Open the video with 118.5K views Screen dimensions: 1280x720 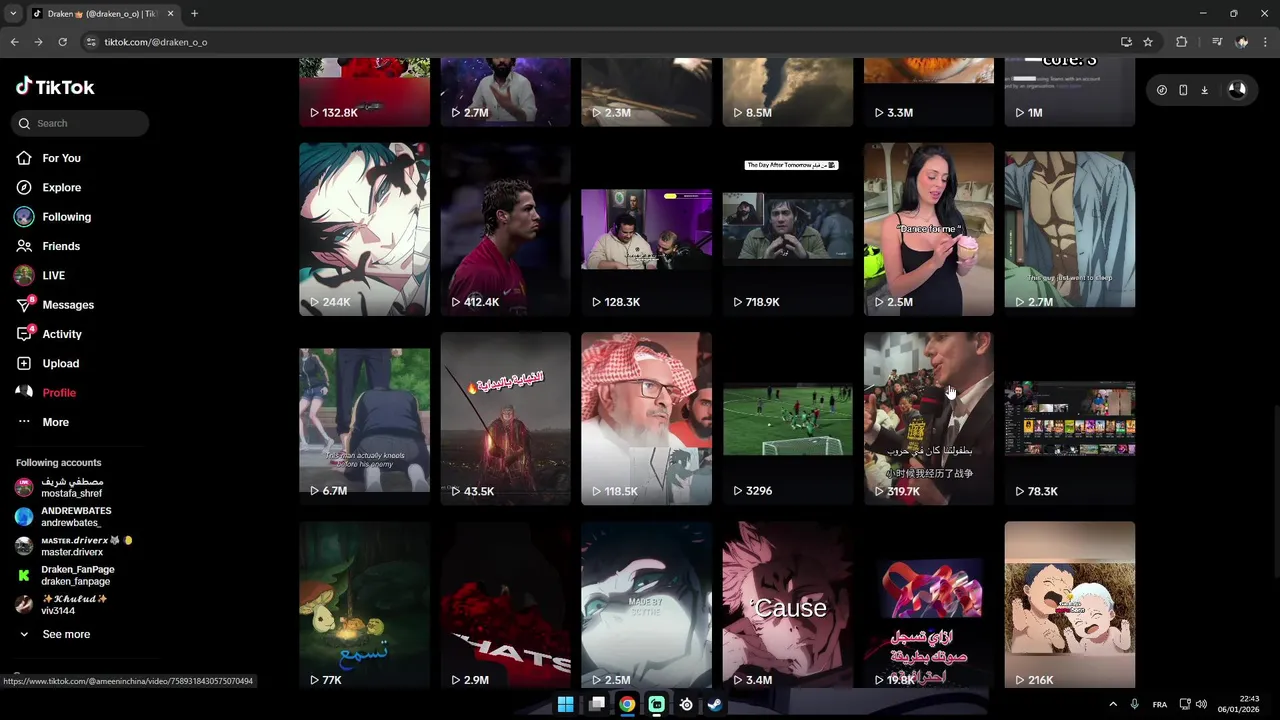pos(646,418)
